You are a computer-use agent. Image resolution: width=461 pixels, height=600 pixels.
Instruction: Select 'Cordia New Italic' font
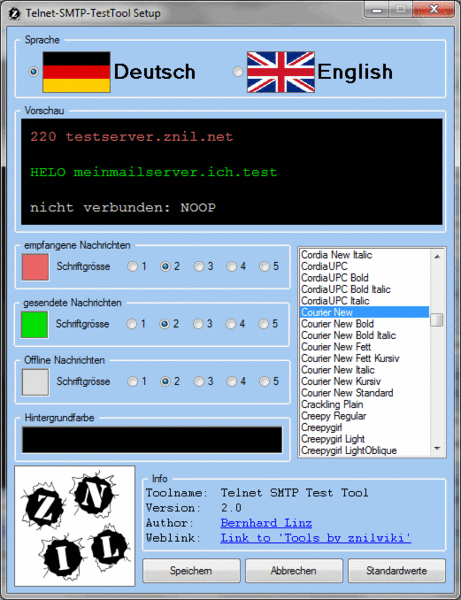tap(365, 255)
